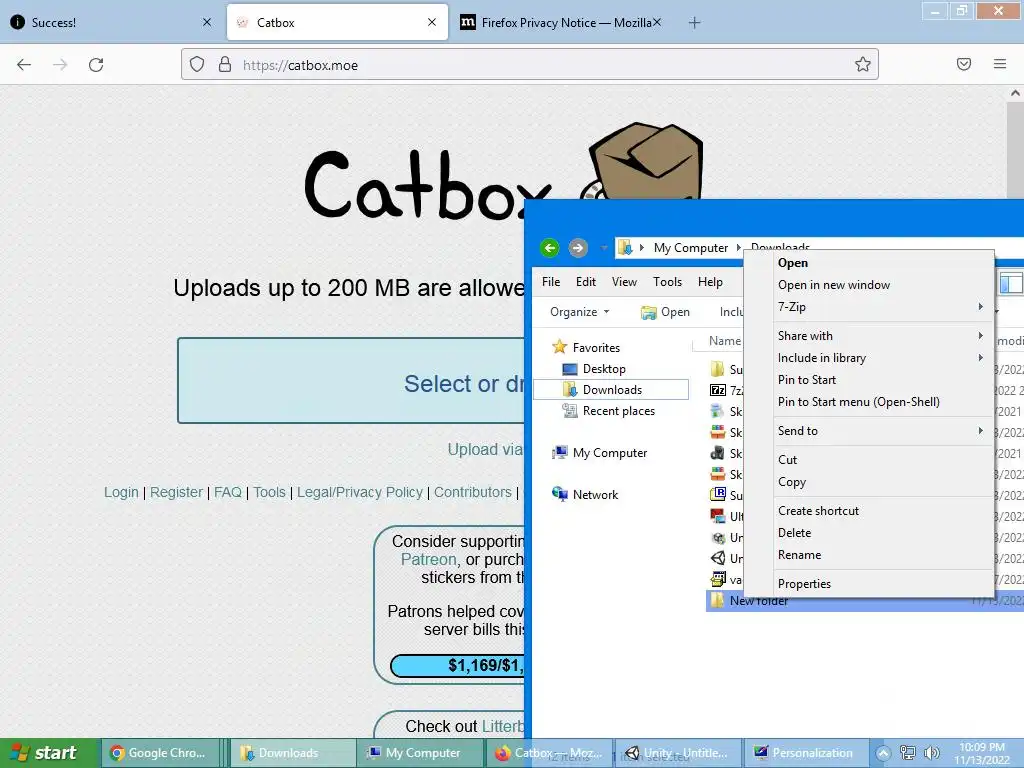The height and width of the screenshot is (768, 1024).
Task: Open the Pocket save icon
Action: pos(964,64)
